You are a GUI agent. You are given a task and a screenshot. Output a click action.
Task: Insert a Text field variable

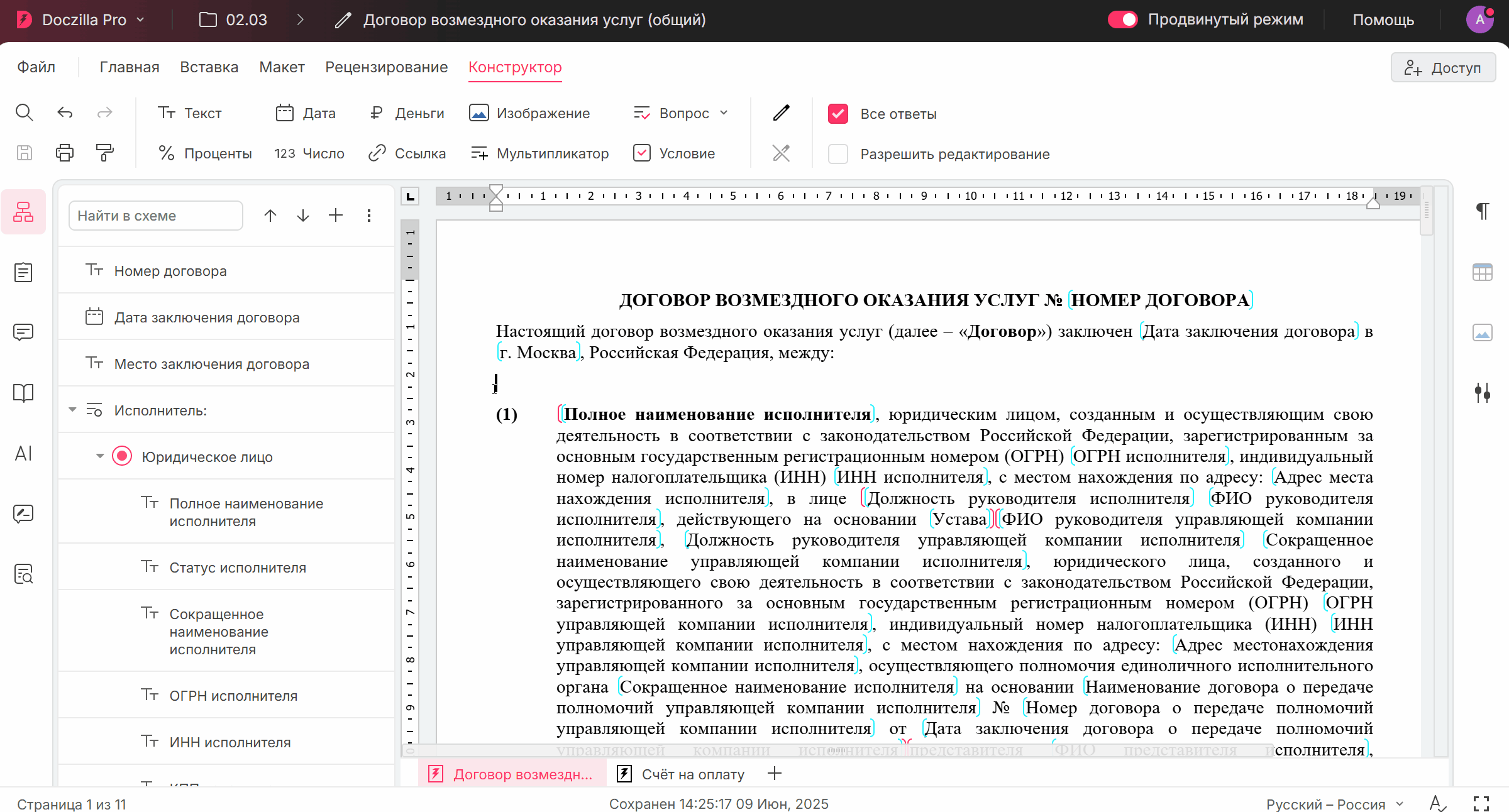click(x=189, y=113)
